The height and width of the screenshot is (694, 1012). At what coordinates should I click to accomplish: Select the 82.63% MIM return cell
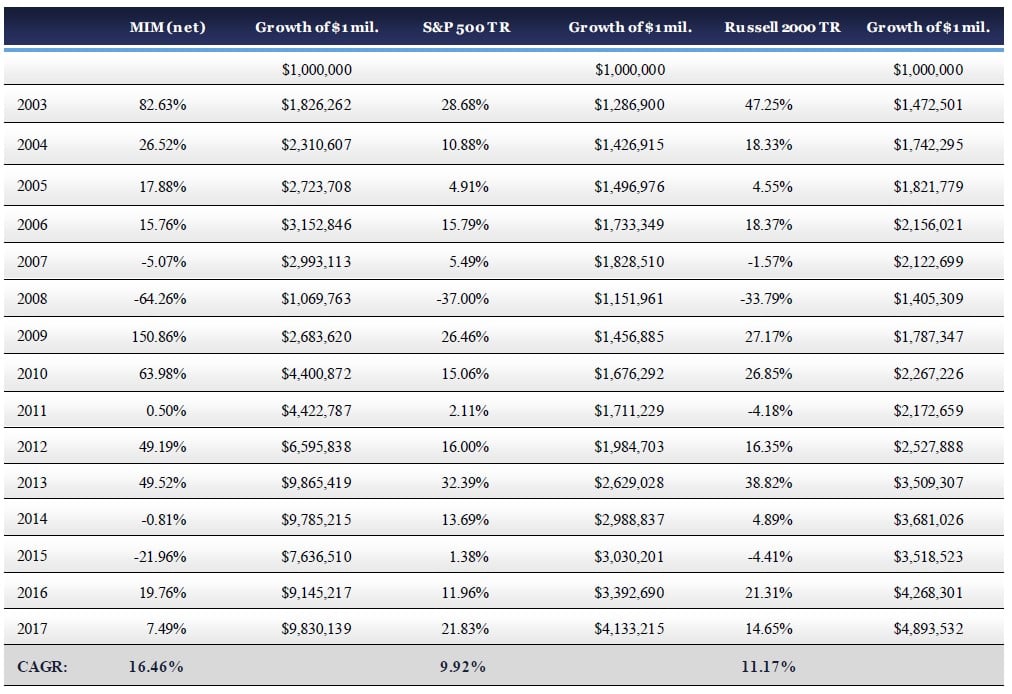pos(162,104)
